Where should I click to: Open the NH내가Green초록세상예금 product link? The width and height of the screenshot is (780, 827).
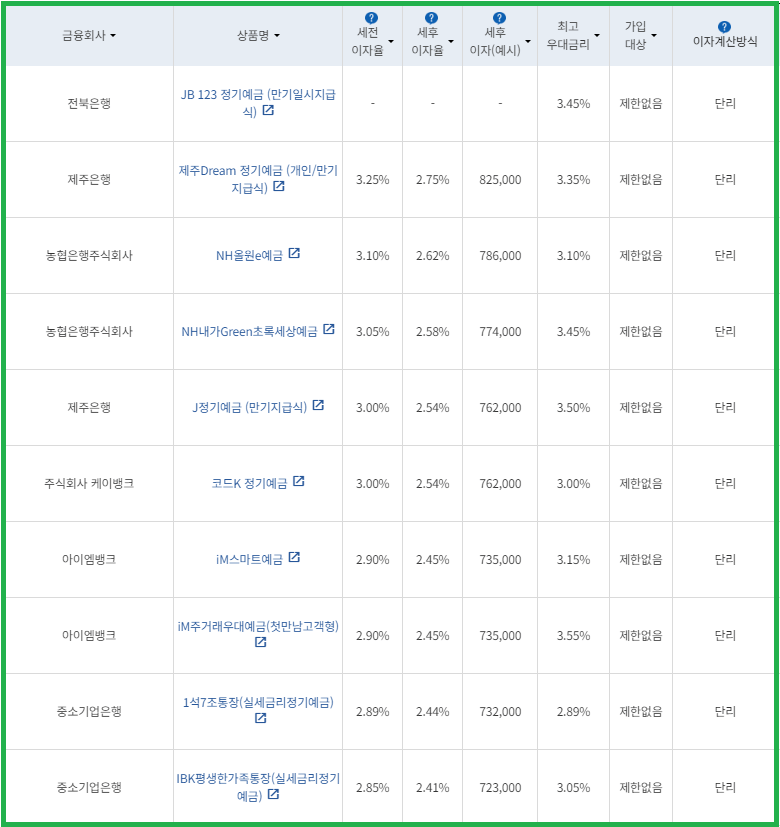[x=249, y=332]
